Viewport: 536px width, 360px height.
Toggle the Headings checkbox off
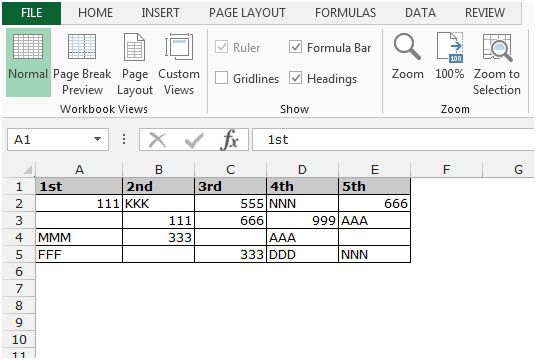(x=295, y=78)
